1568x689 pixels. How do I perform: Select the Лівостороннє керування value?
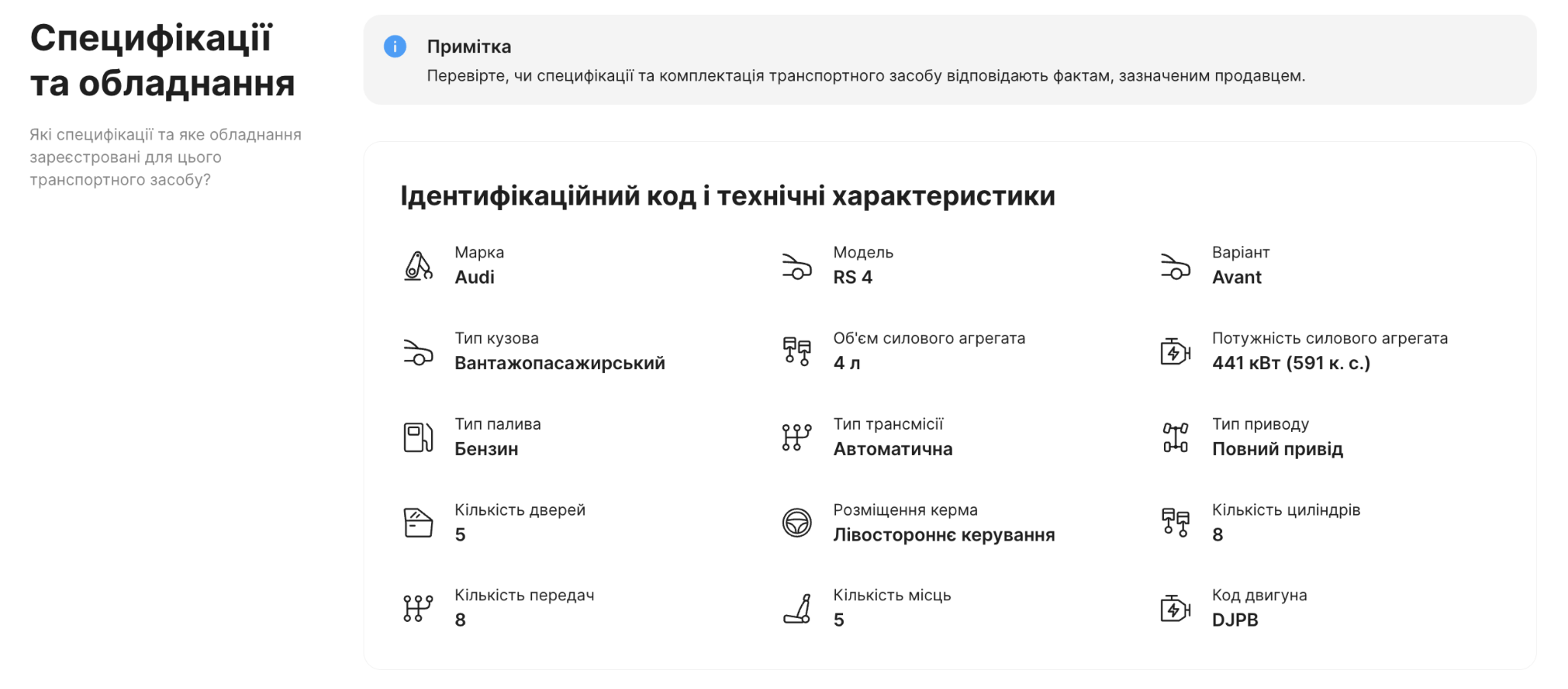point(944,535)
